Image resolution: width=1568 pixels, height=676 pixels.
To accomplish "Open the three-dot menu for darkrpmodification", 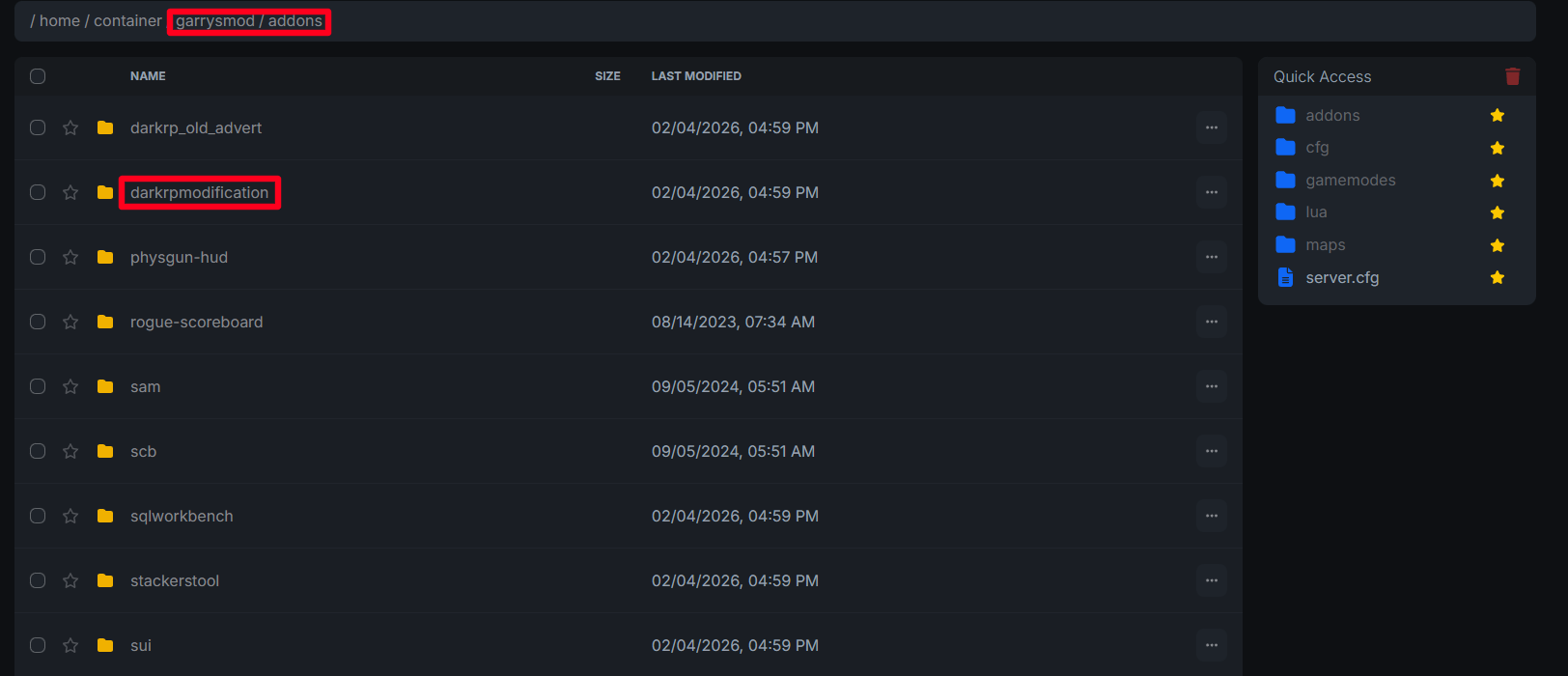I will [x=1211, y=192].
